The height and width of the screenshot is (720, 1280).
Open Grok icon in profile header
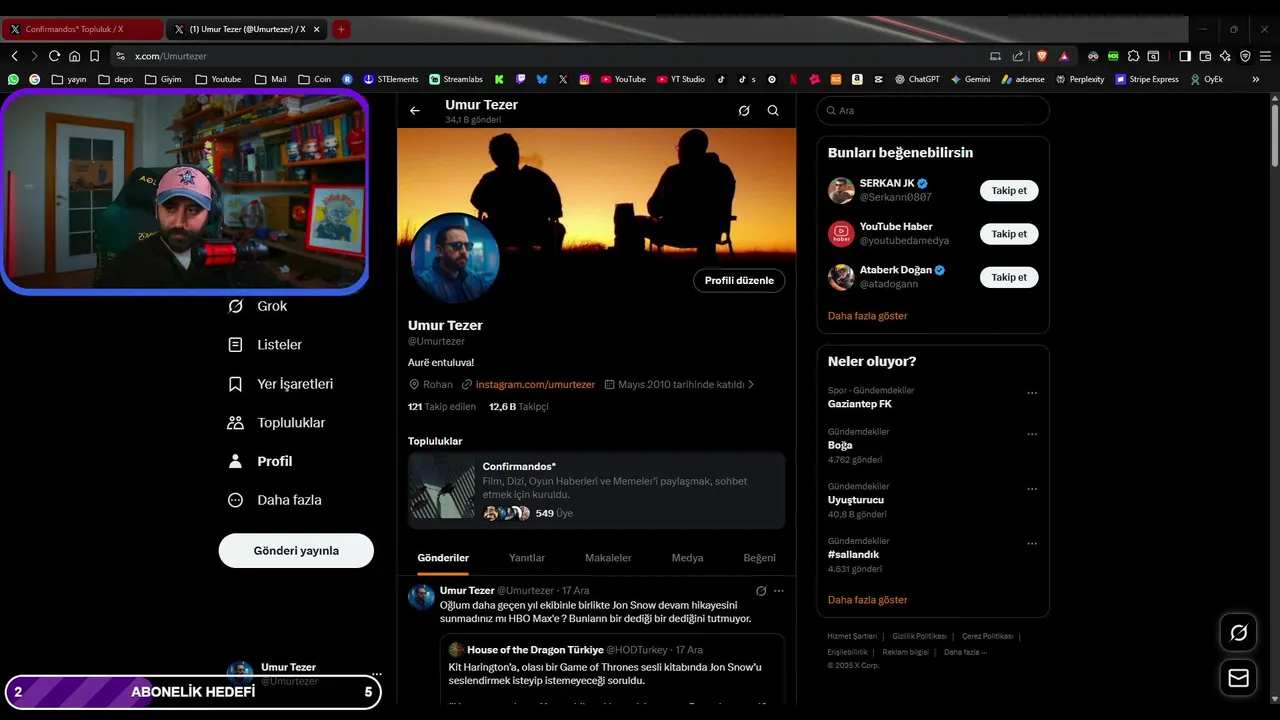(x=744, y=111)
